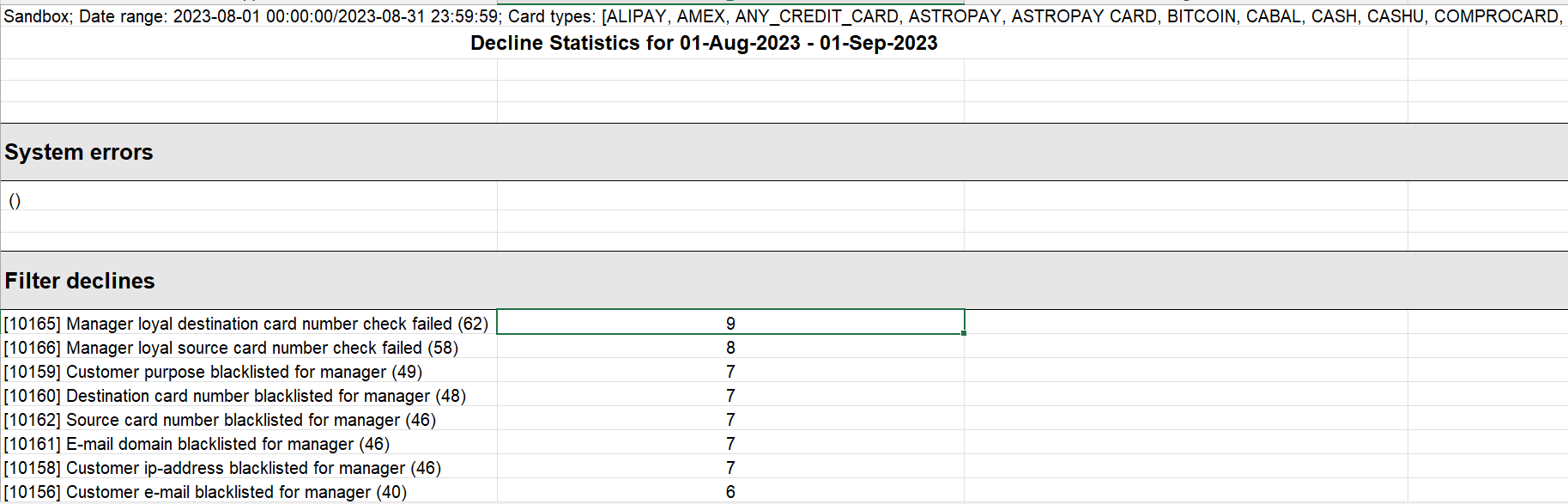The height and width of the screenshot is (504, 1568).
Task: Select the cell with value 8
Action: pyautogui.click(x=730, y=348)
